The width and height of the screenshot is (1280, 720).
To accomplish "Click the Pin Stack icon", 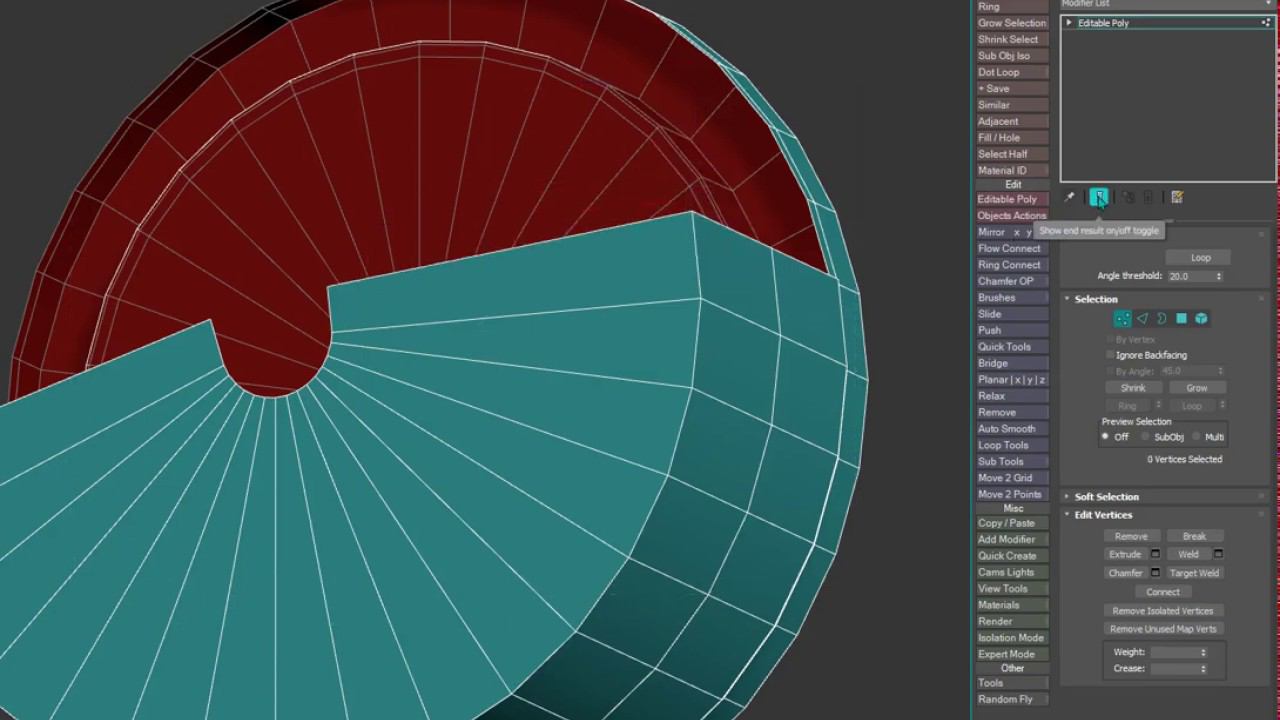I will tap(1069, 198).
